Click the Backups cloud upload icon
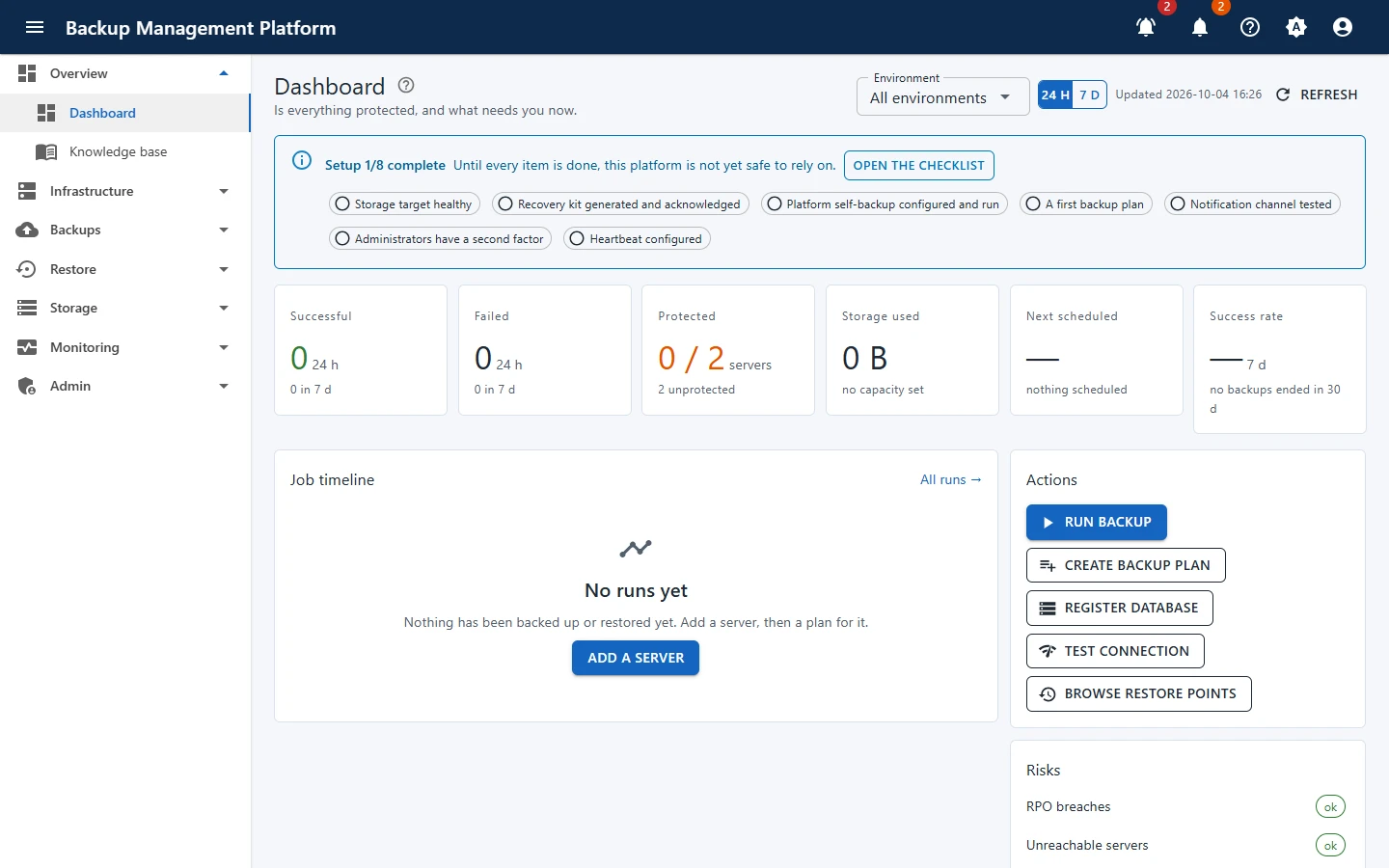Screen dimensions: 1389x868 [x=27, y=230]
